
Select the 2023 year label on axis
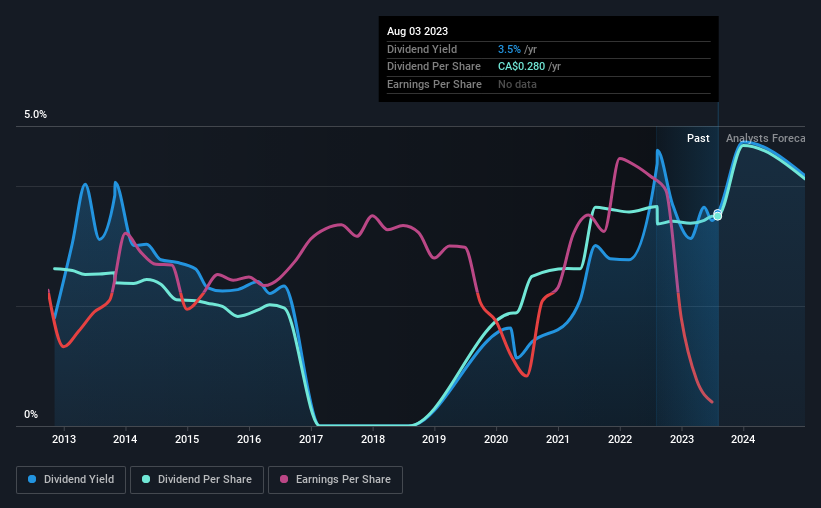(682, 439)
